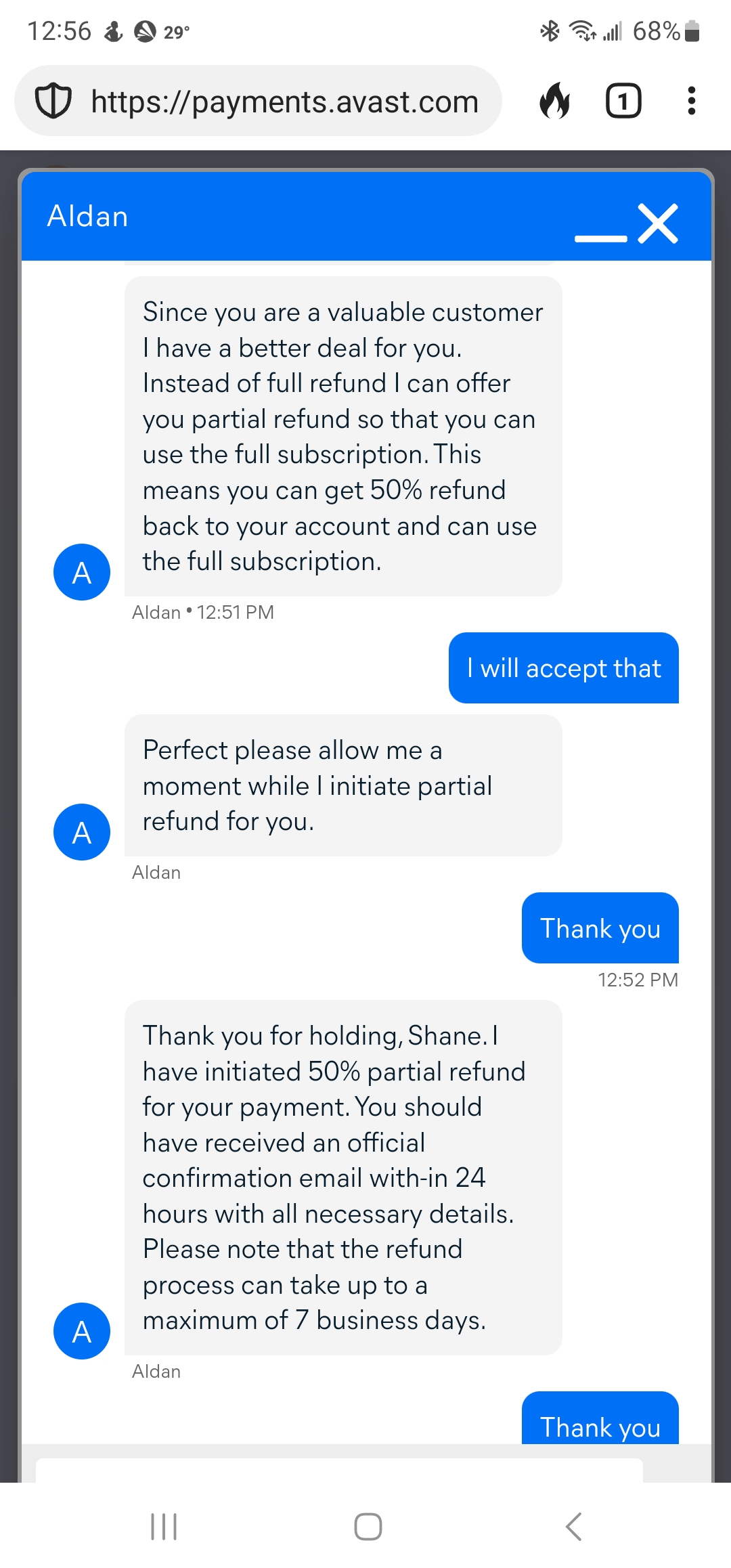Tap the Aldan chat header title

pos(88,217)
